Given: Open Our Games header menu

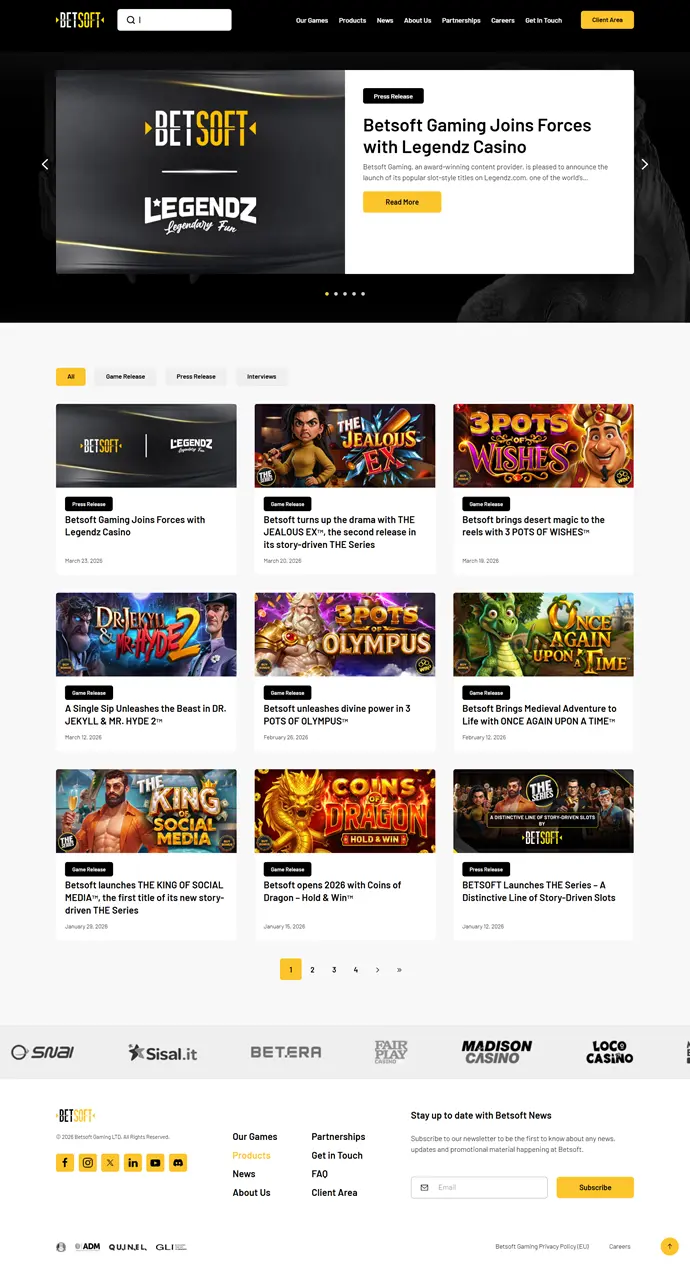Looking at the screenshot, I should click(312, 20).
